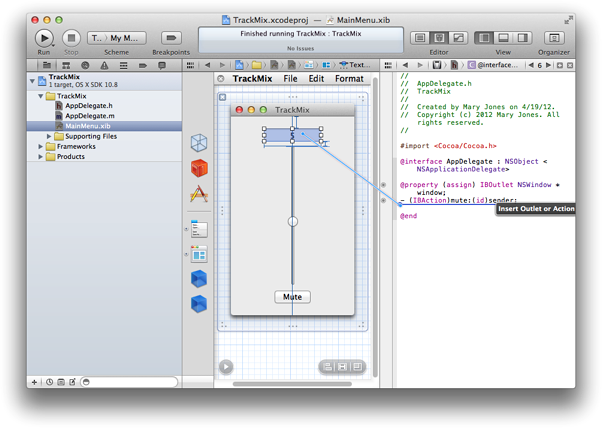
Task: Expand the Supporting Files group
Action: click(49, 136)
